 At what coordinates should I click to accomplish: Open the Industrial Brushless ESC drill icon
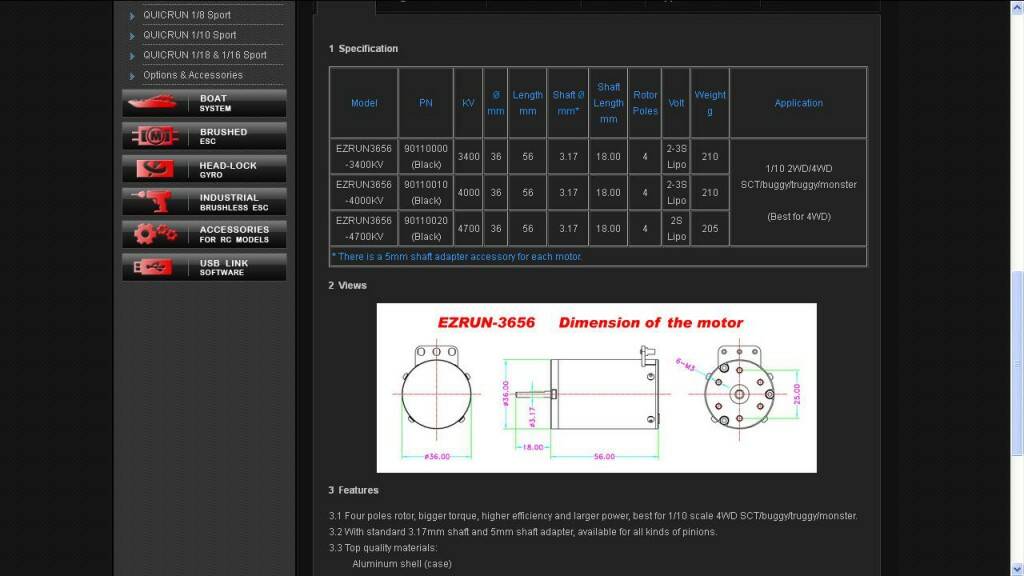[x=152, y=201]
